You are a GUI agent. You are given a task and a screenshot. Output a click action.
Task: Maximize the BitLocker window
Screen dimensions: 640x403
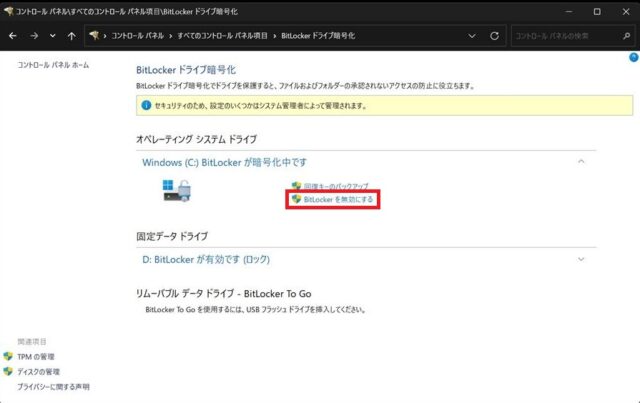coord(597,11)
